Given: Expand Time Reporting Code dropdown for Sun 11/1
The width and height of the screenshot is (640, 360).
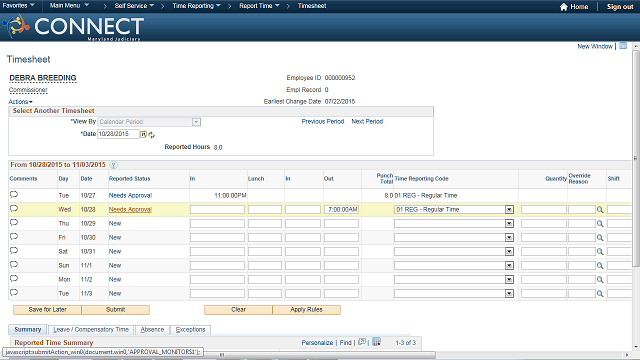Looking at the screenshot, I should (x=509, y=265).
